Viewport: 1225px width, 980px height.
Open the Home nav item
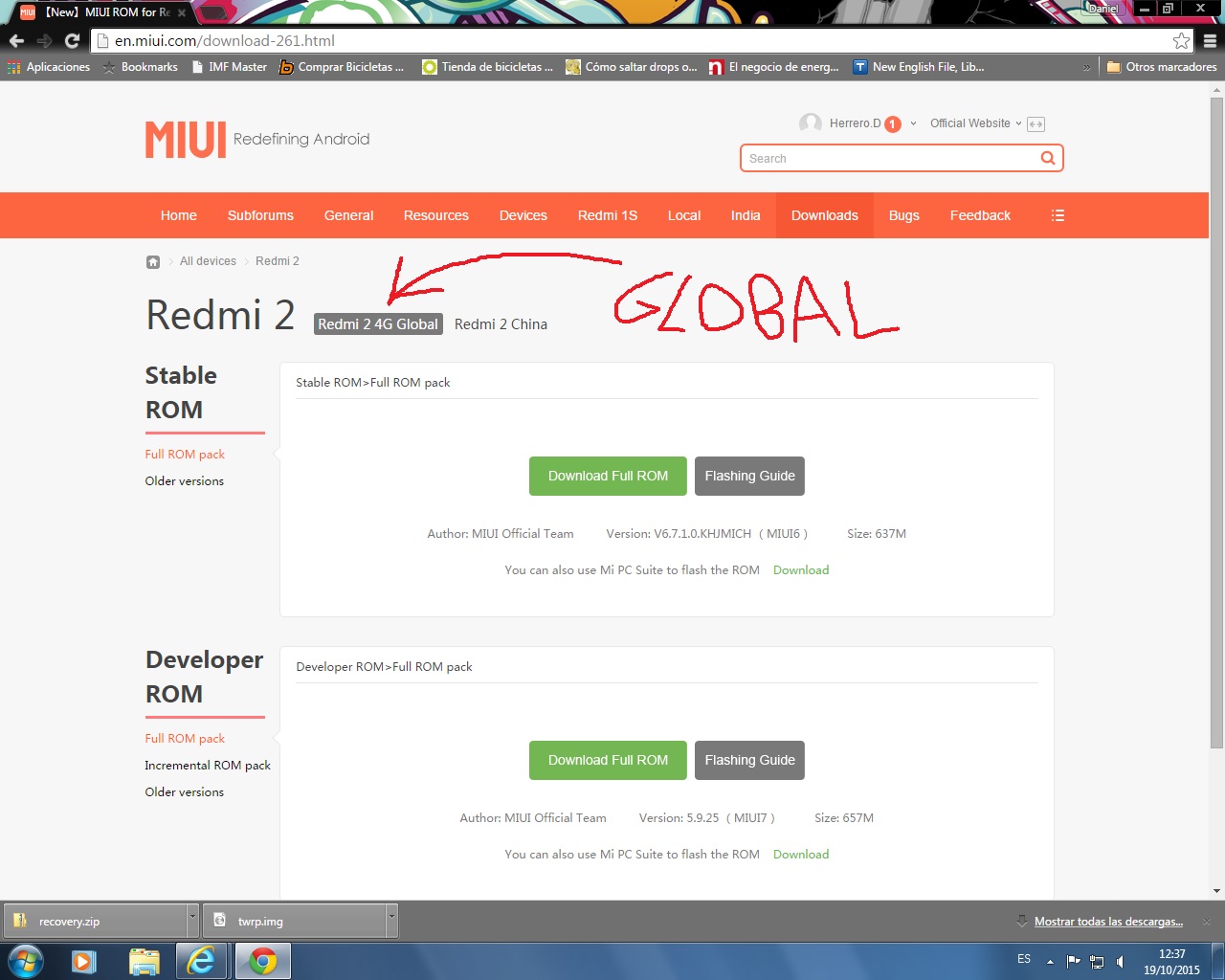coord(179,215)
